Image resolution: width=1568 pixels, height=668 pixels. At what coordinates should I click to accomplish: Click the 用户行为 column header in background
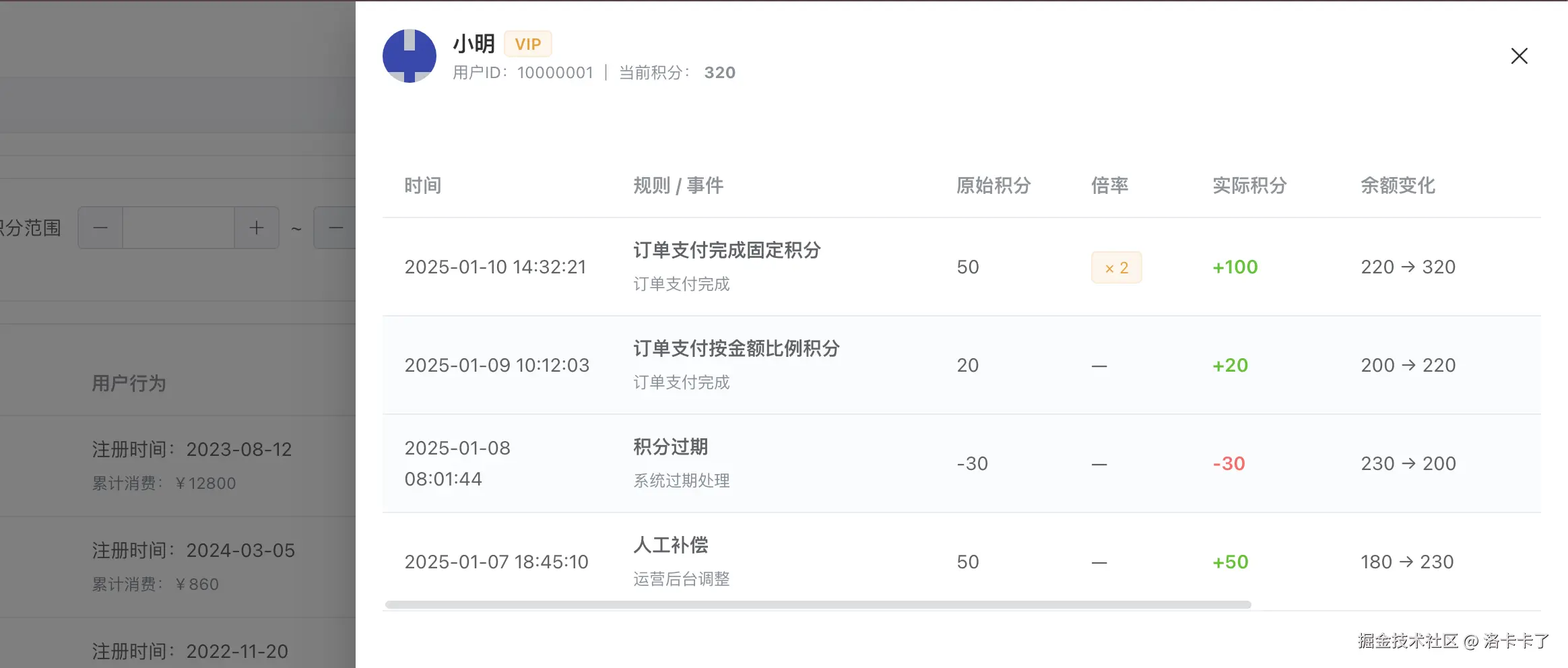tap(129, 383)
